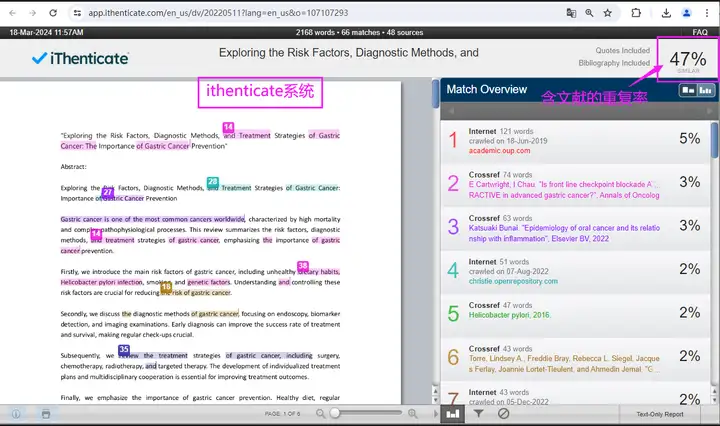Open the browser downloads icon
Image resolution: width=720 pixels, height=426 pixels.
pos(666,13)
